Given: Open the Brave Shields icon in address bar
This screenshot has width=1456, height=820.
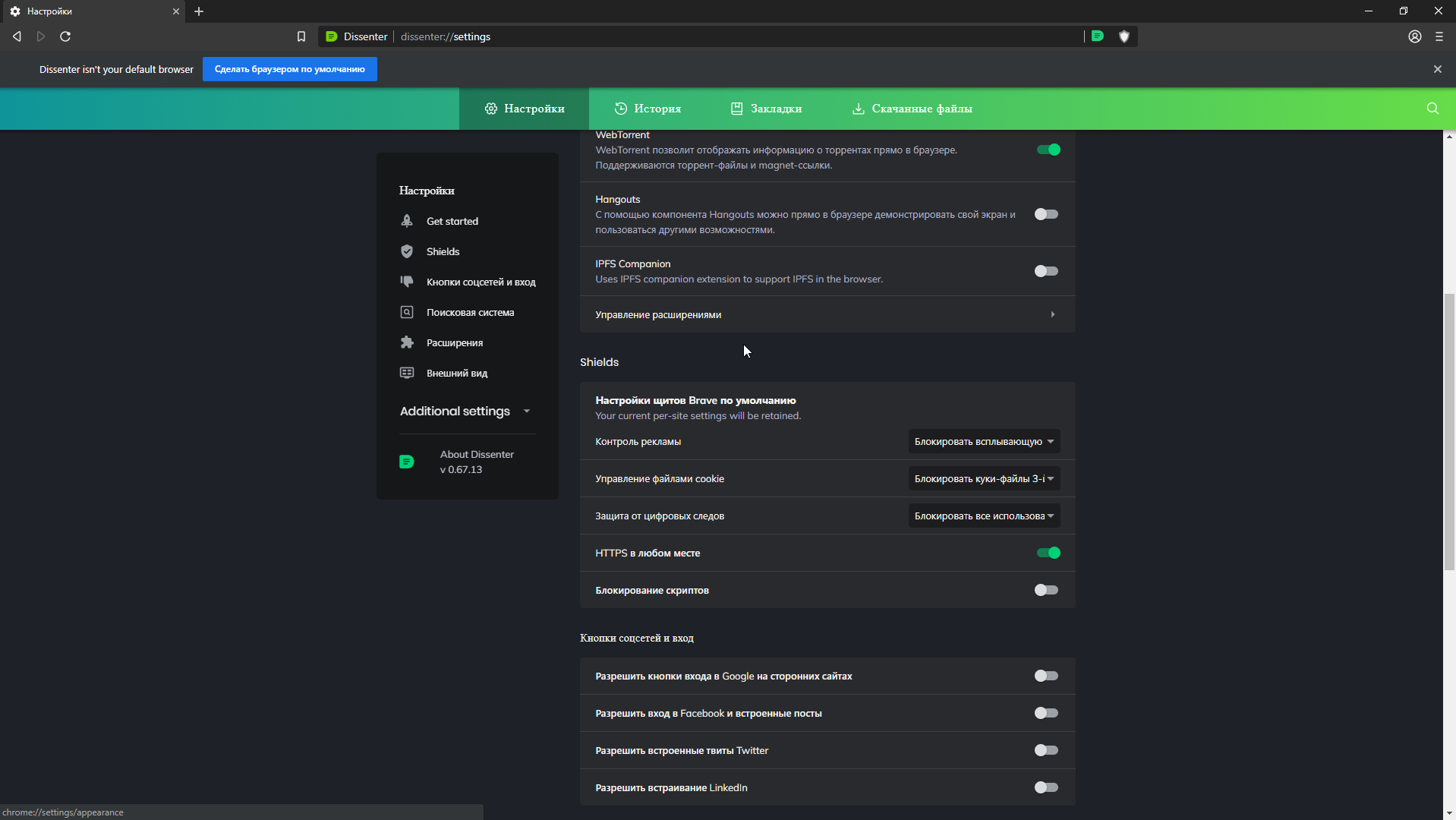Looking at the screenshot, I should click(1124, 36).
